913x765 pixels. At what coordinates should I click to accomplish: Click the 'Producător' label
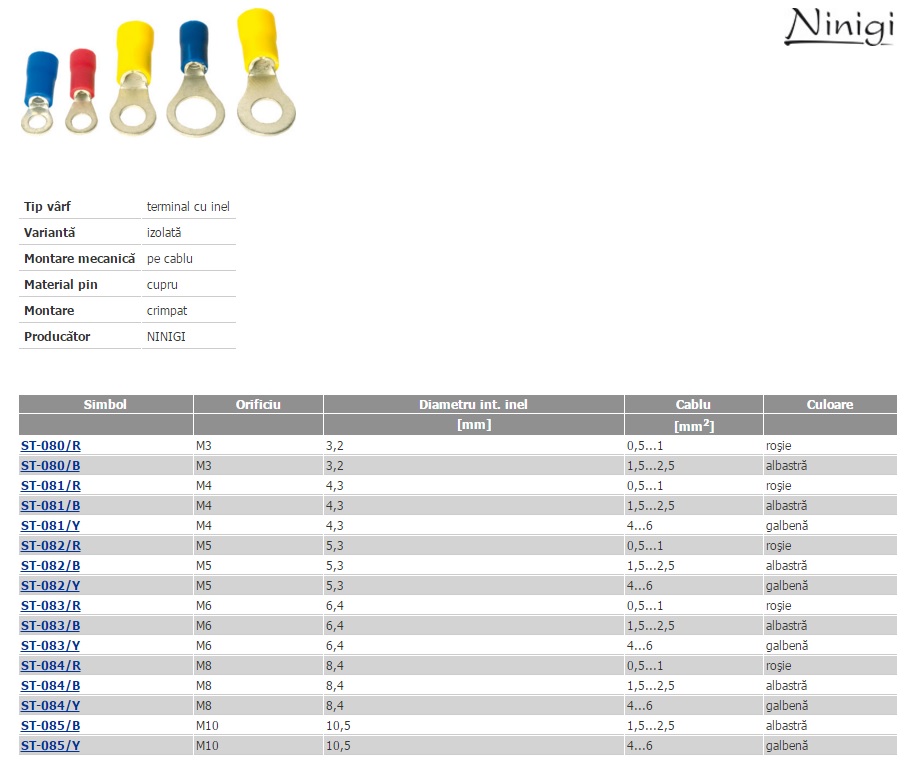click(57, 337)
